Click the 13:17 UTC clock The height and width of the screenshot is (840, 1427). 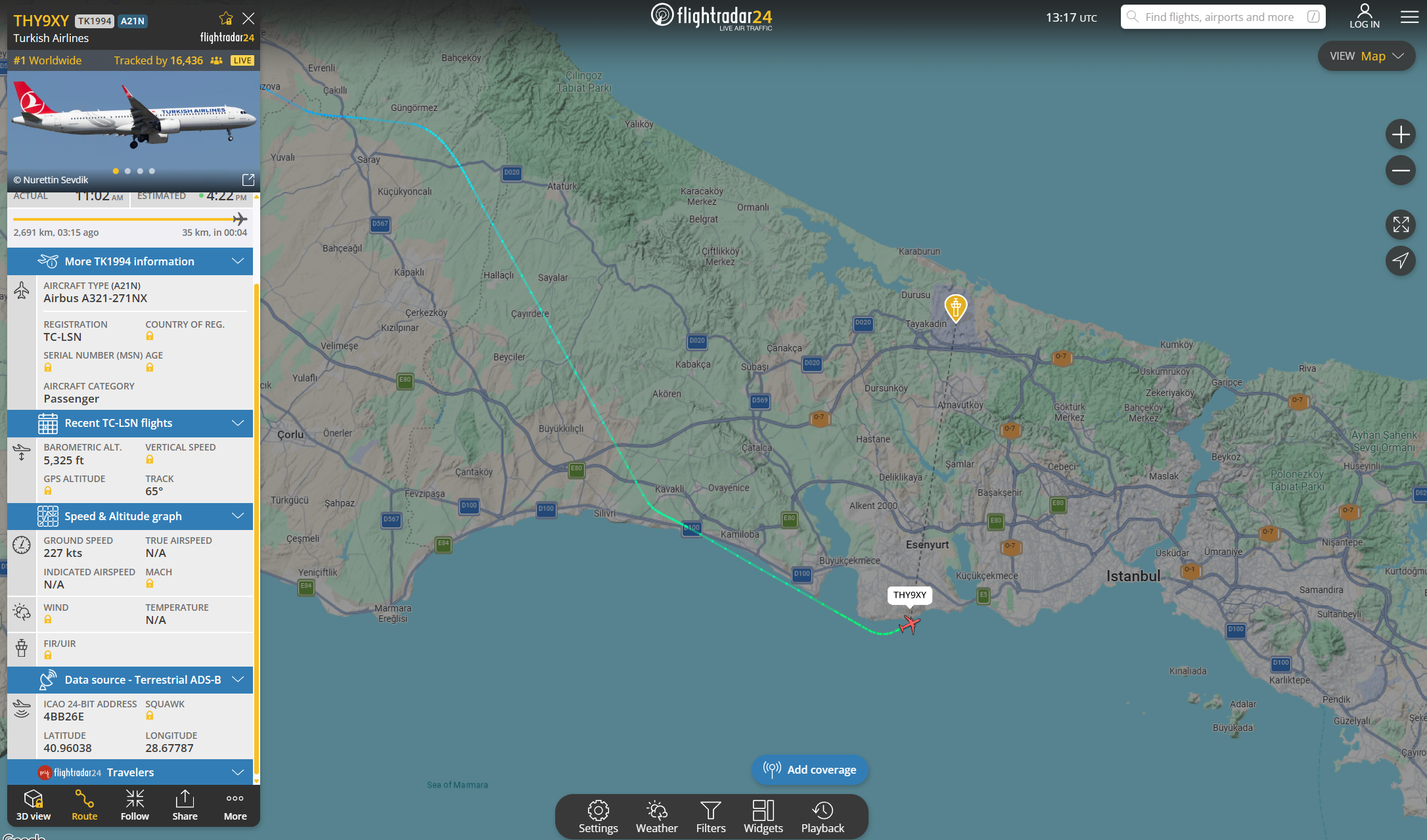pos(1072,18)
